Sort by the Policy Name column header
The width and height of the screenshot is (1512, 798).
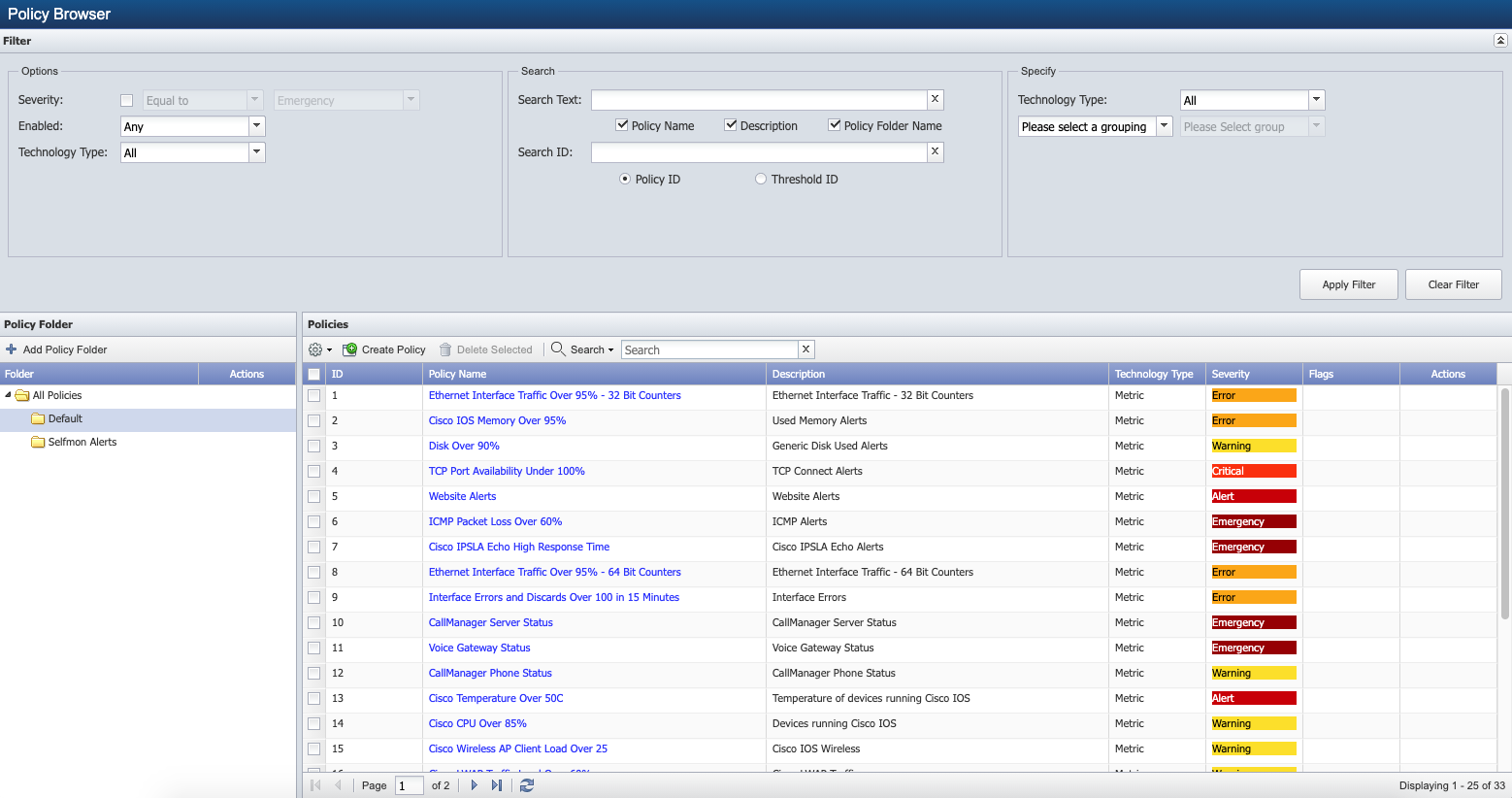pyautogui.click(x=594, y=374)
